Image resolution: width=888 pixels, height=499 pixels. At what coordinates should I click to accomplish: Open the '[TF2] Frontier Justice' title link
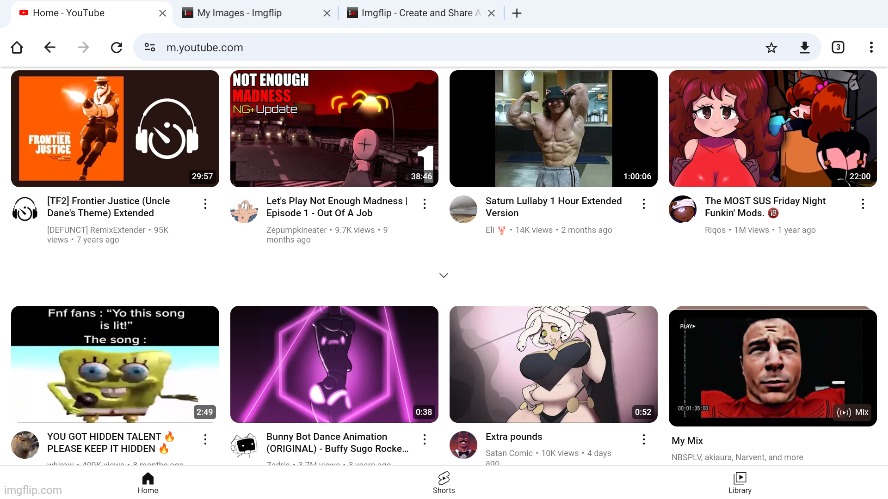click(109, 207)
